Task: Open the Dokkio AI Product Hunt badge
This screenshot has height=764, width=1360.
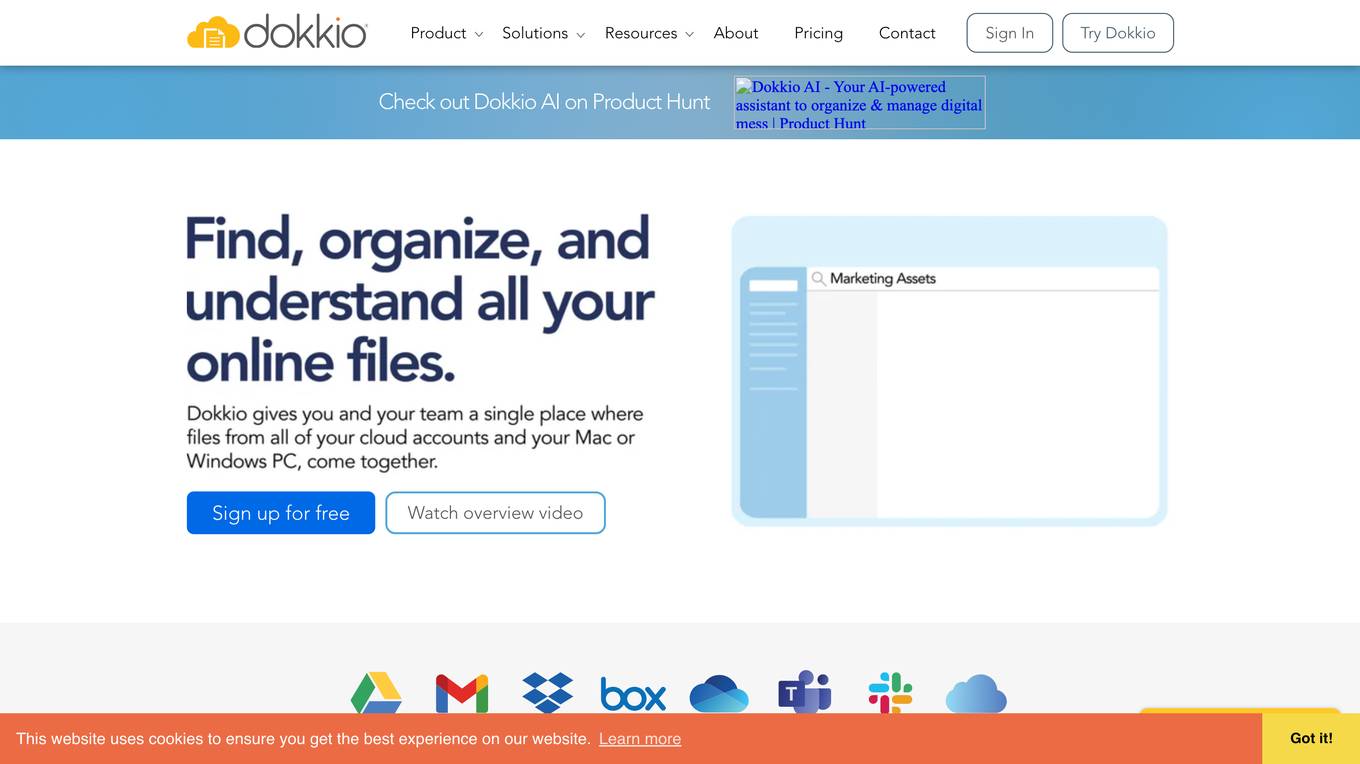Action: [x=860, y=103]
